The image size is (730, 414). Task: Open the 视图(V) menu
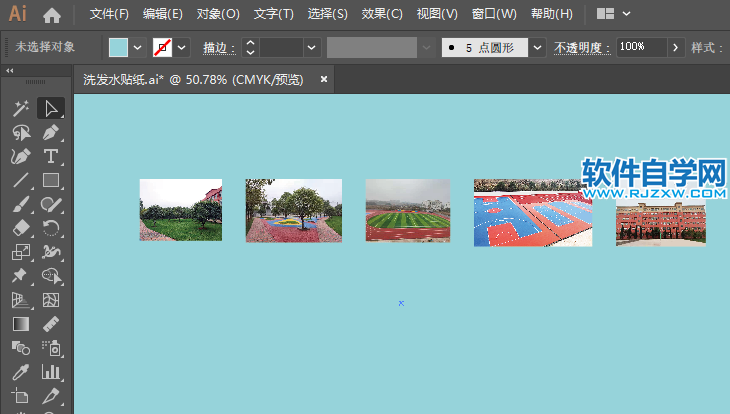tap(437, 14)
